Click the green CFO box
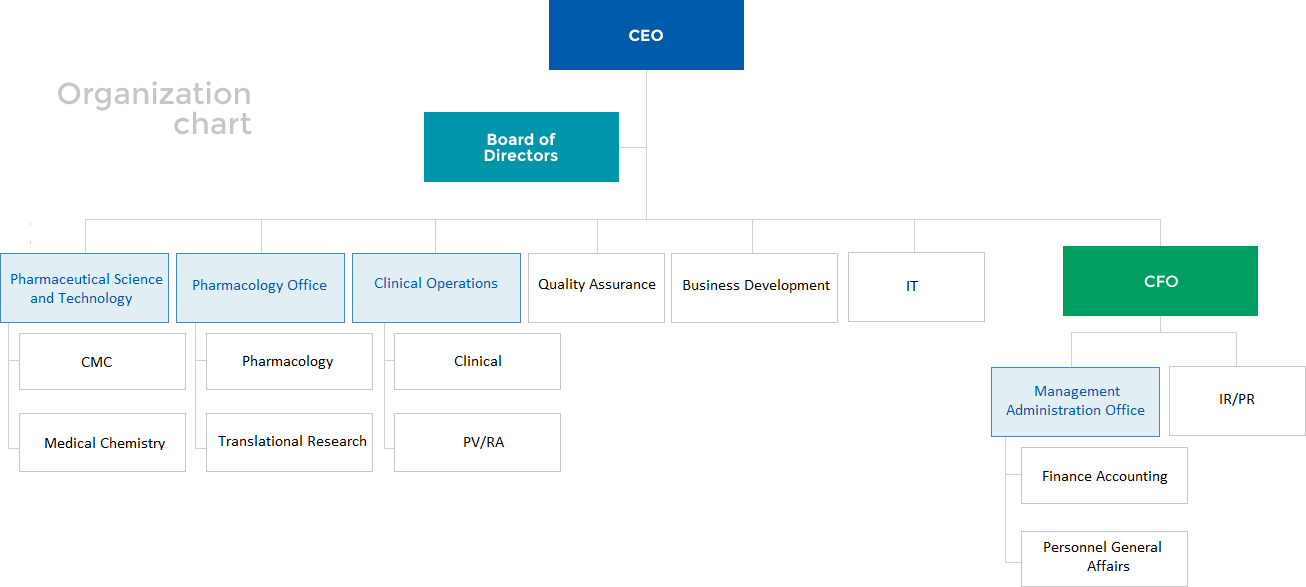Viewport: 1306px width, 587px height. point(1160,281)
